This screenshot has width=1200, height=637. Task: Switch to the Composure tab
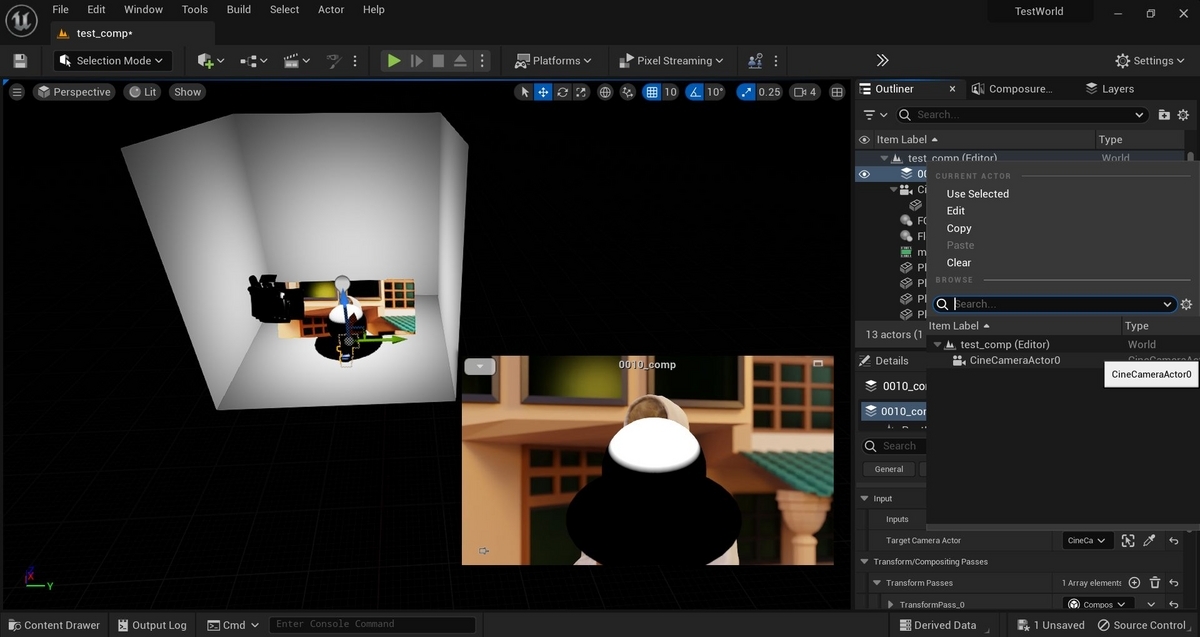(1012, 89)
